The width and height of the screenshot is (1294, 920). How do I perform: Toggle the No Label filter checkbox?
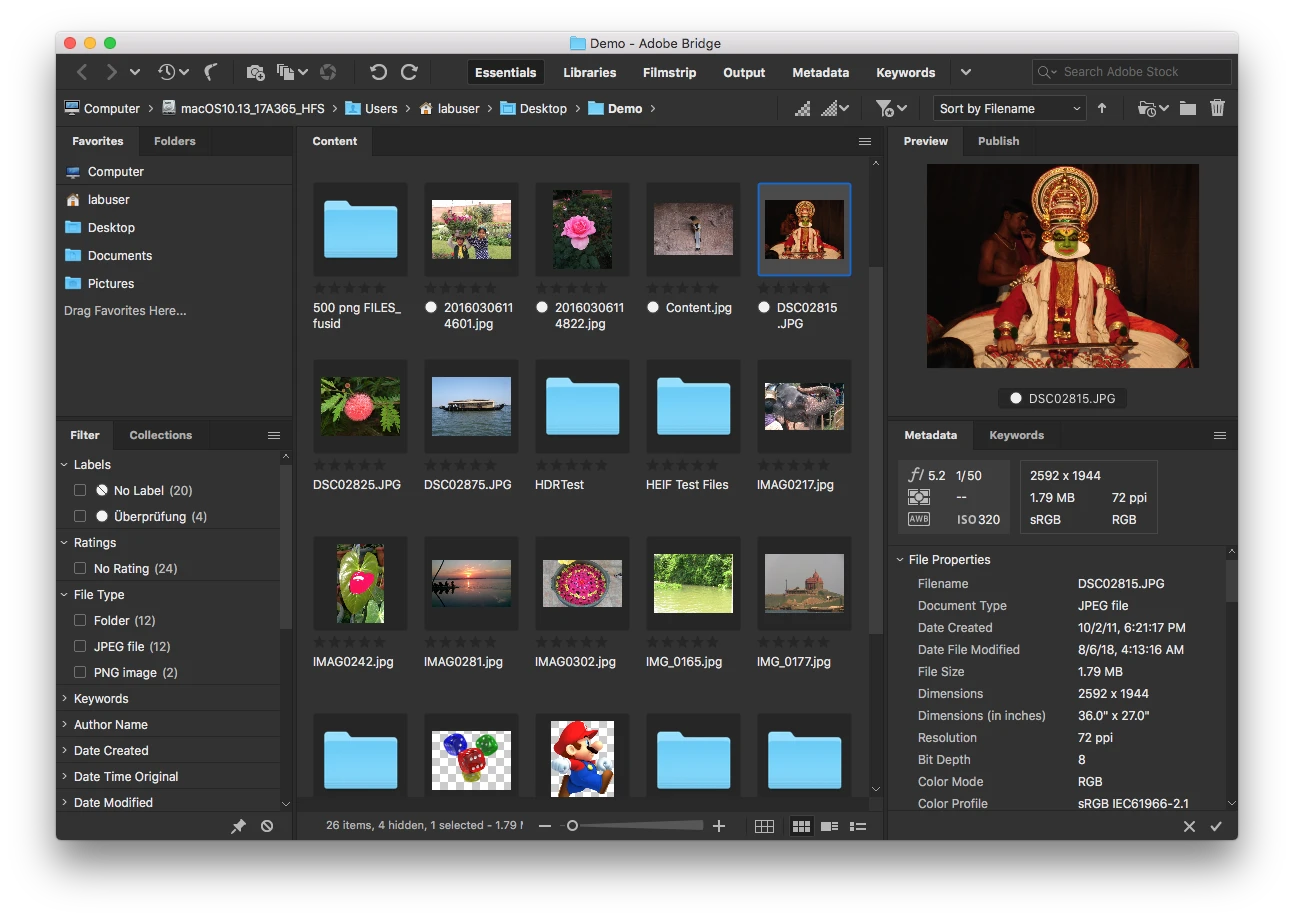click(80, 490)
